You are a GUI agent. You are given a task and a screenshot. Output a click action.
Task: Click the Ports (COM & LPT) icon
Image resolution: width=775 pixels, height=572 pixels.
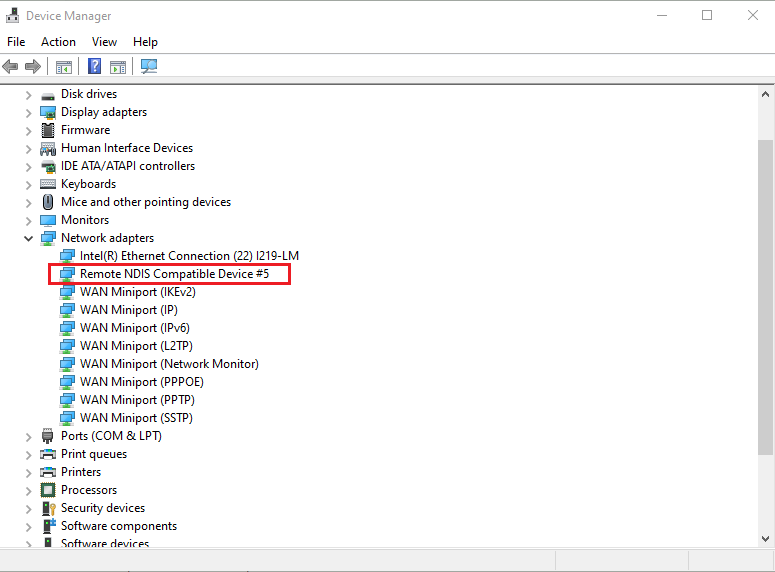pyautogui.click(x=48, y=436)
